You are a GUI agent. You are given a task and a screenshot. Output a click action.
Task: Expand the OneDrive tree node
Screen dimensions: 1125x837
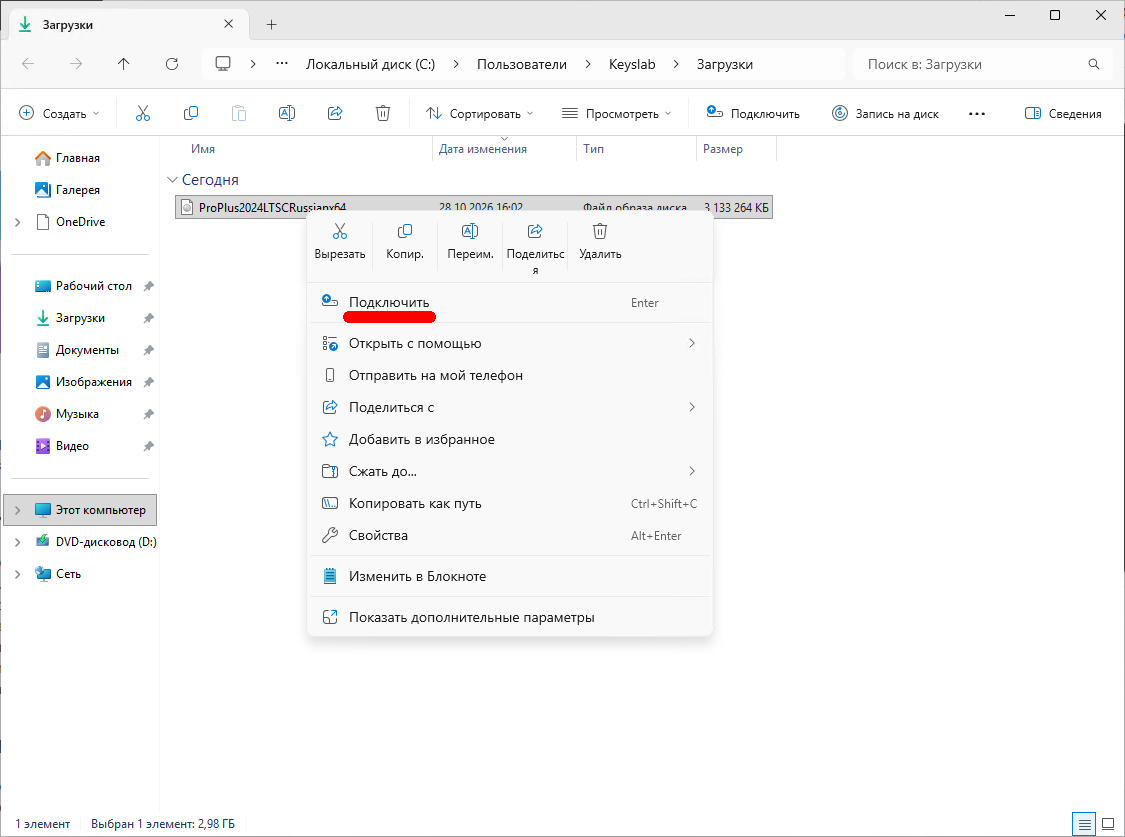pyautogui.click(x=18, y=222)
